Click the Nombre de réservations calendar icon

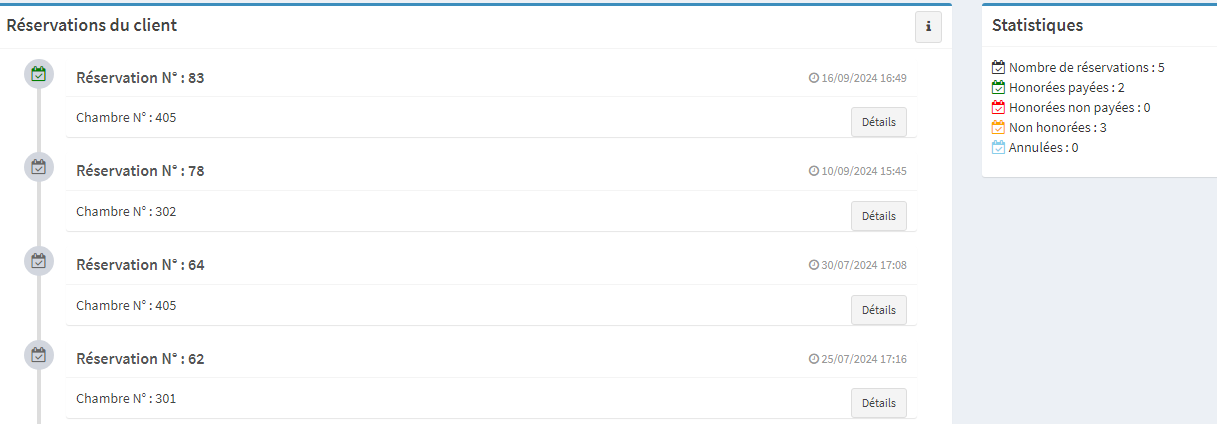pyautogui.click(x=998, y=68)
